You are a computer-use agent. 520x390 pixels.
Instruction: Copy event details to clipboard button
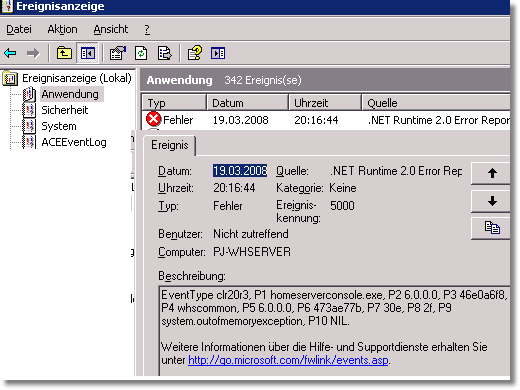pos(492,228)
